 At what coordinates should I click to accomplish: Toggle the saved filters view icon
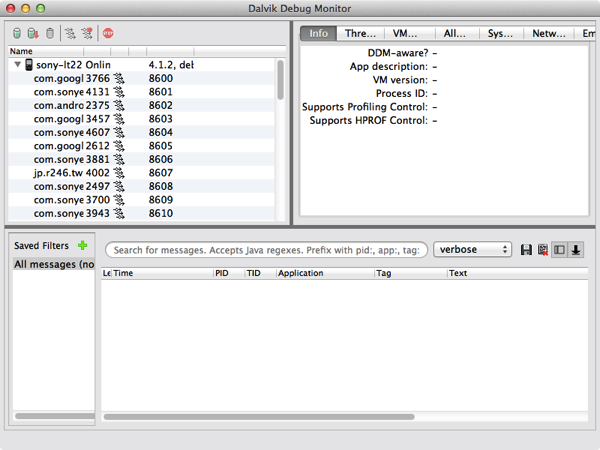click(559, 250)
